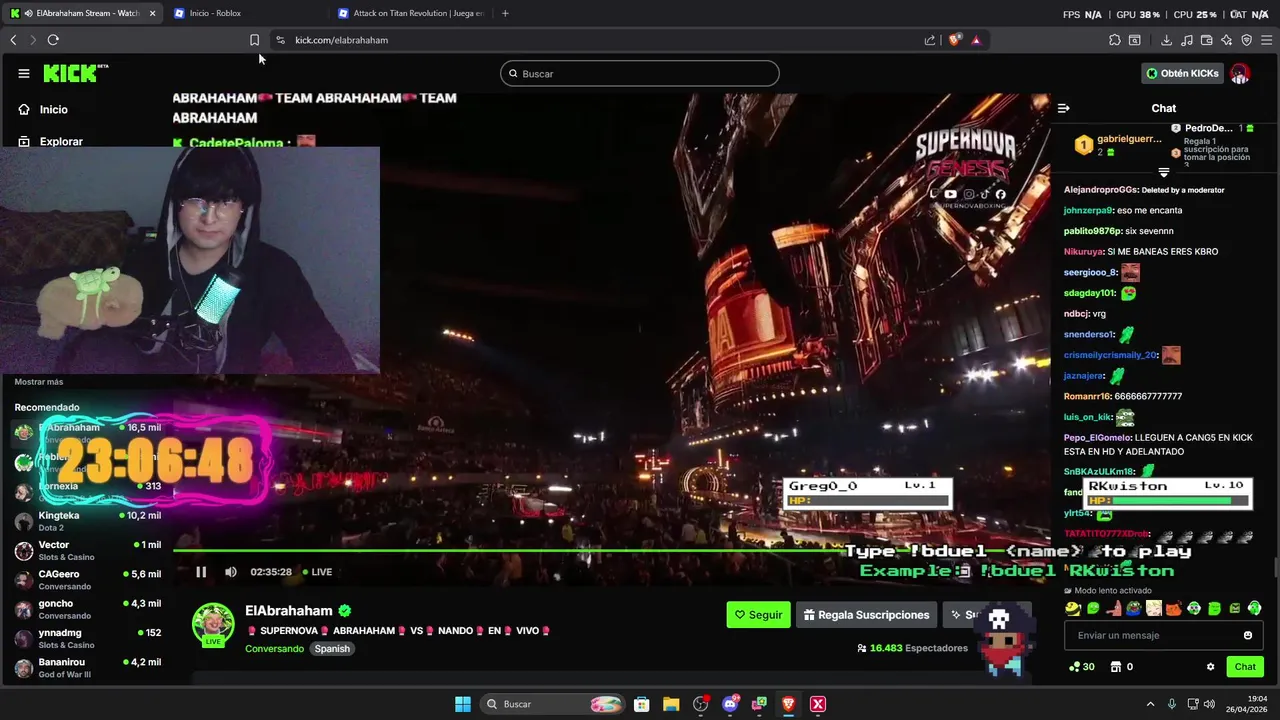Pause the stream playback
This screenshot has height=720, width=1280.
click(201, 572)
